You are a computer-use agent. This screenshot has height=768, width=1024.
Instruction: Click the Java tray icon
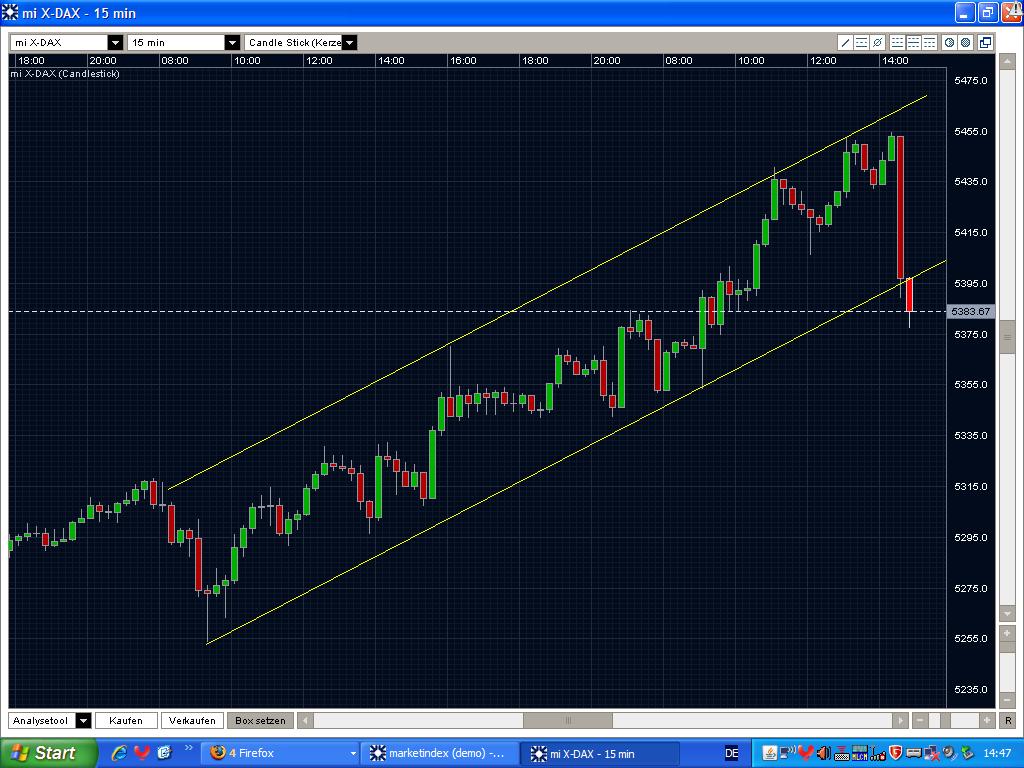pyautogui.click(x=770, y=753)
